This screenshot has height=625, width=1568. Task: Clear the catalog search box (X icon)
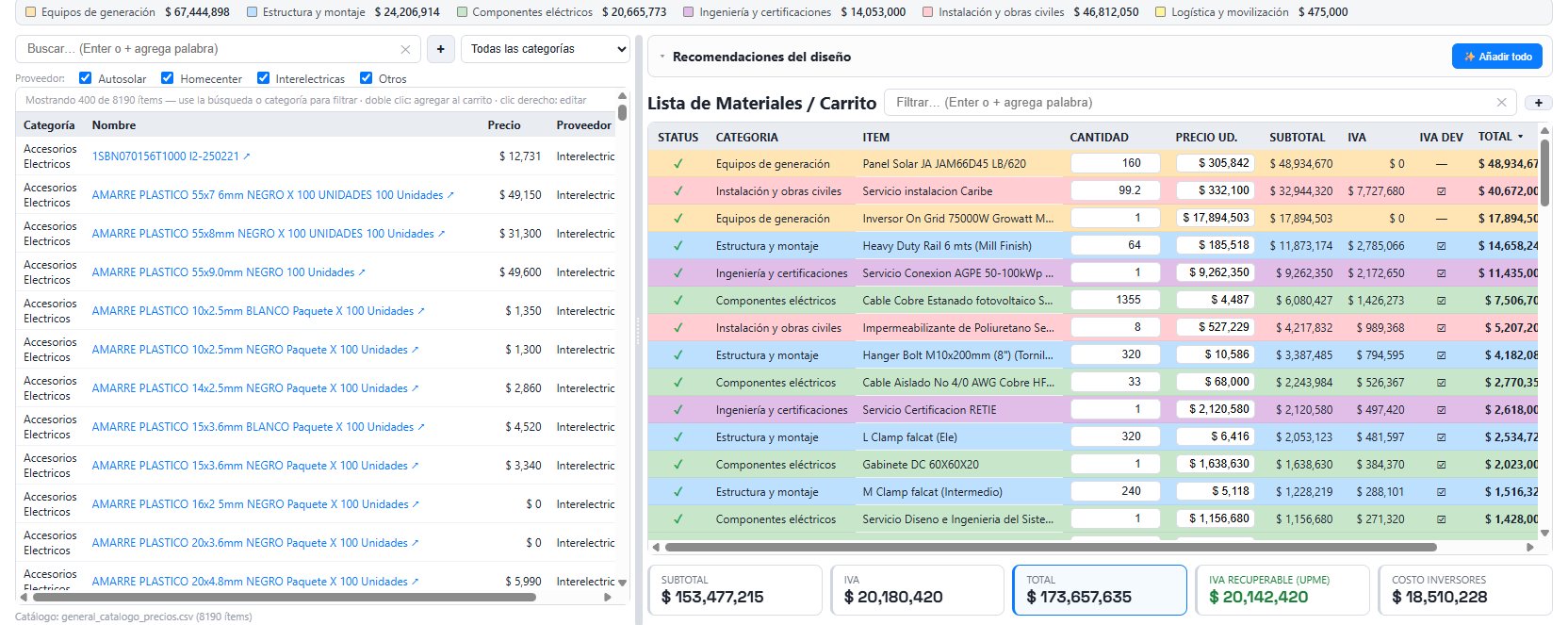coord(405,49)
